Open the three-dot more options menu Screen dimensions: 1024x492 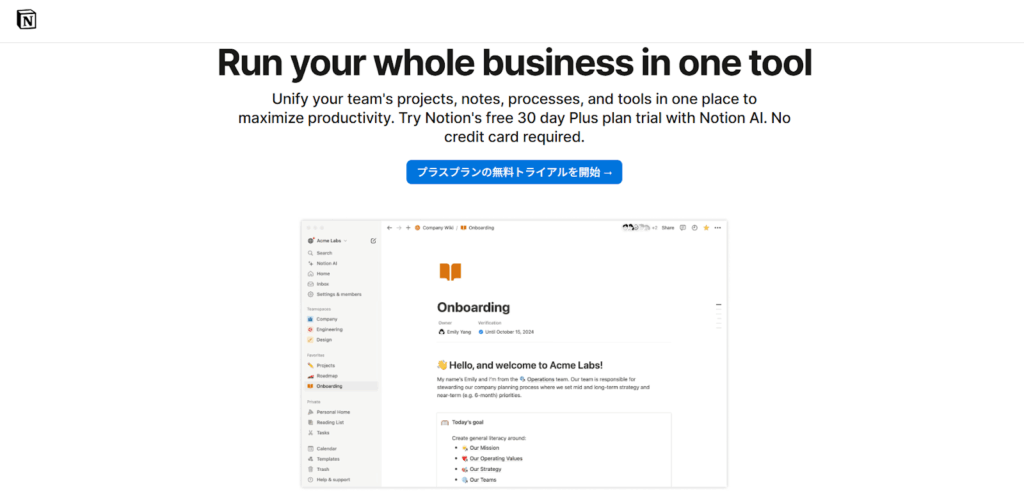coord(717,228)
